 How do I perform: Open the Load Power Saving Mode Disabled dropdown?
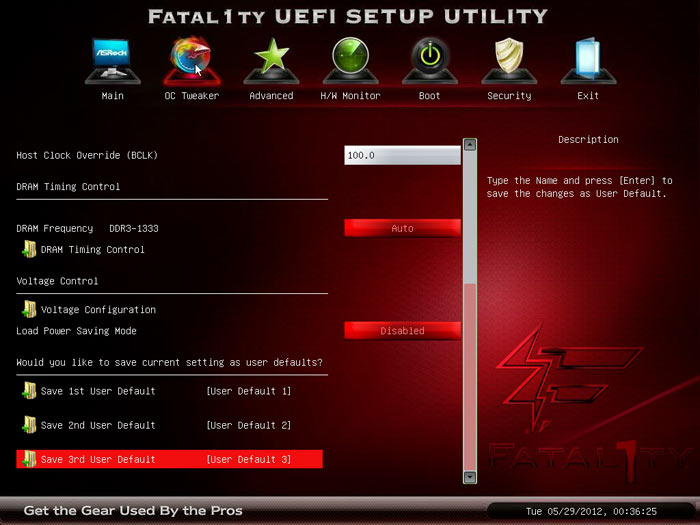point(402,331)
